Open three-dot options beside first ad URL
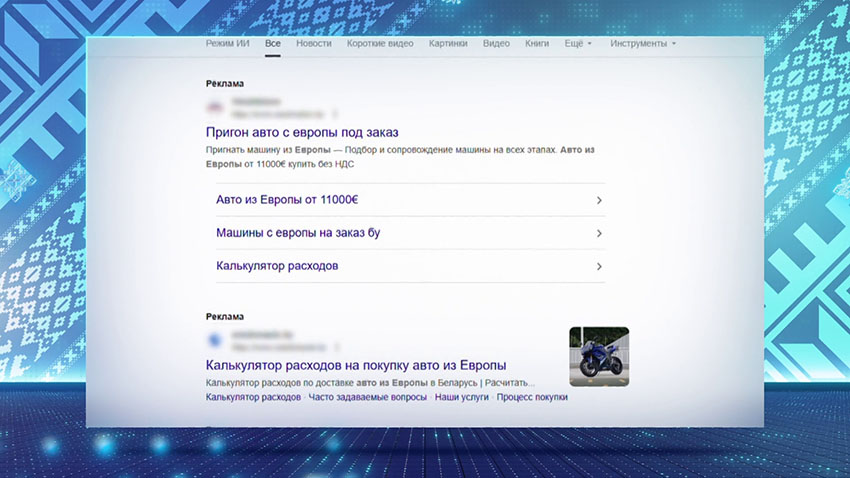 tap(335, 114)
